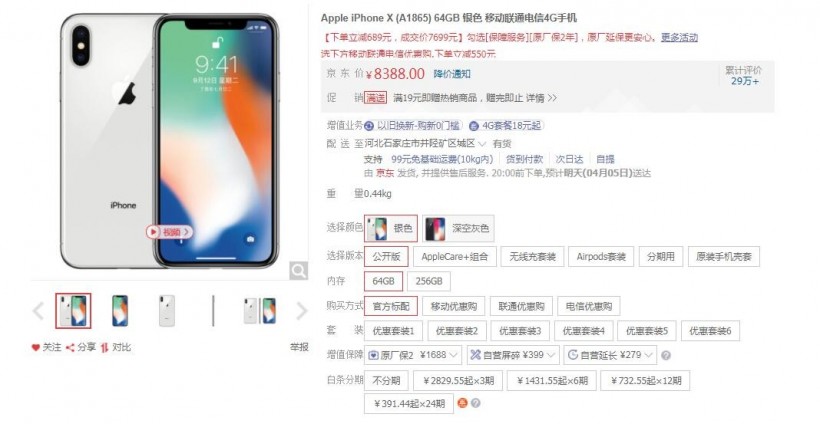Select the 深空灰色 color option
This screenshot has height=424, width=820.
point(459,228)
